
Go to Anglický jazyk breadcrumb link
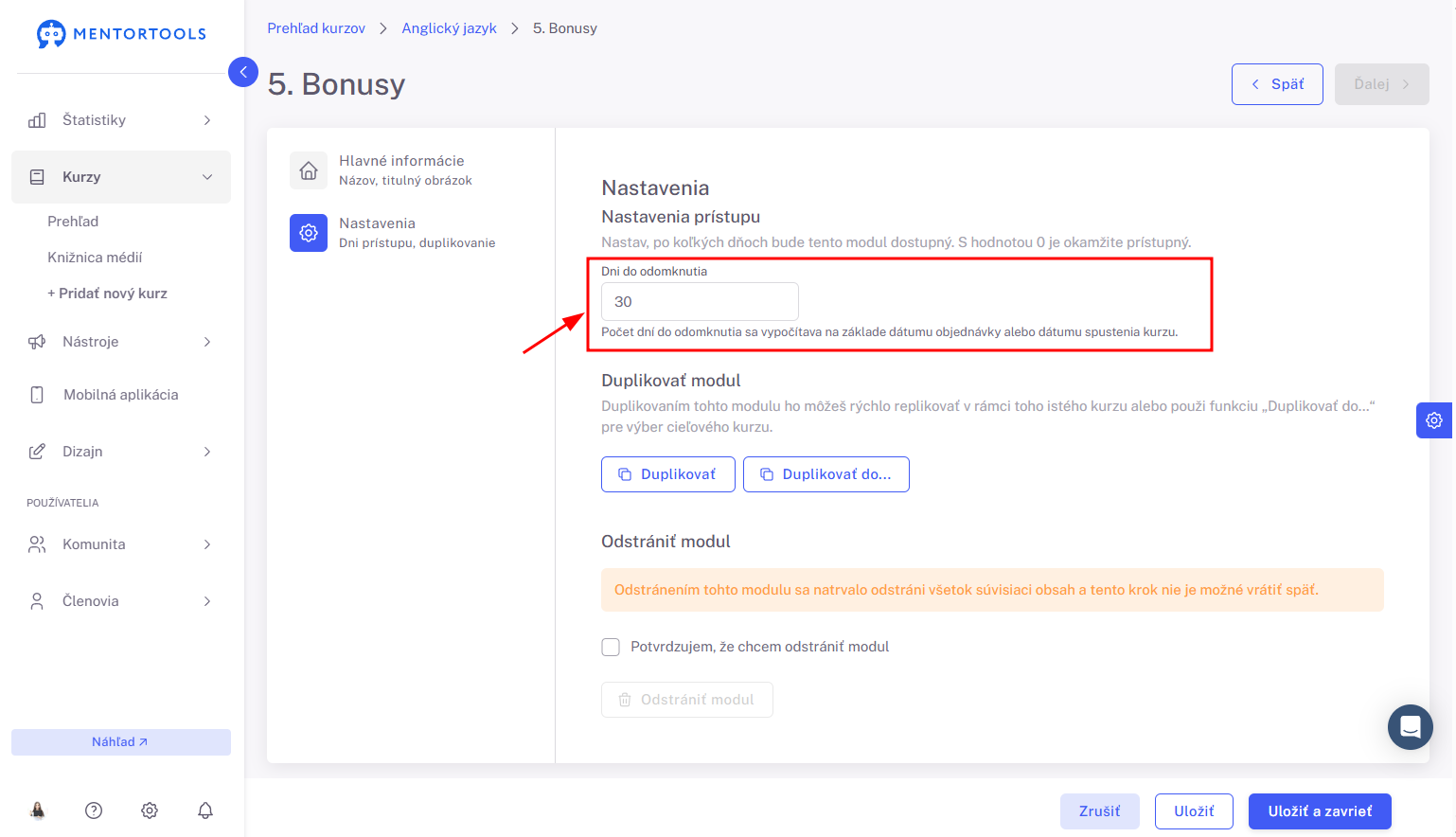(x=449, y=28)
